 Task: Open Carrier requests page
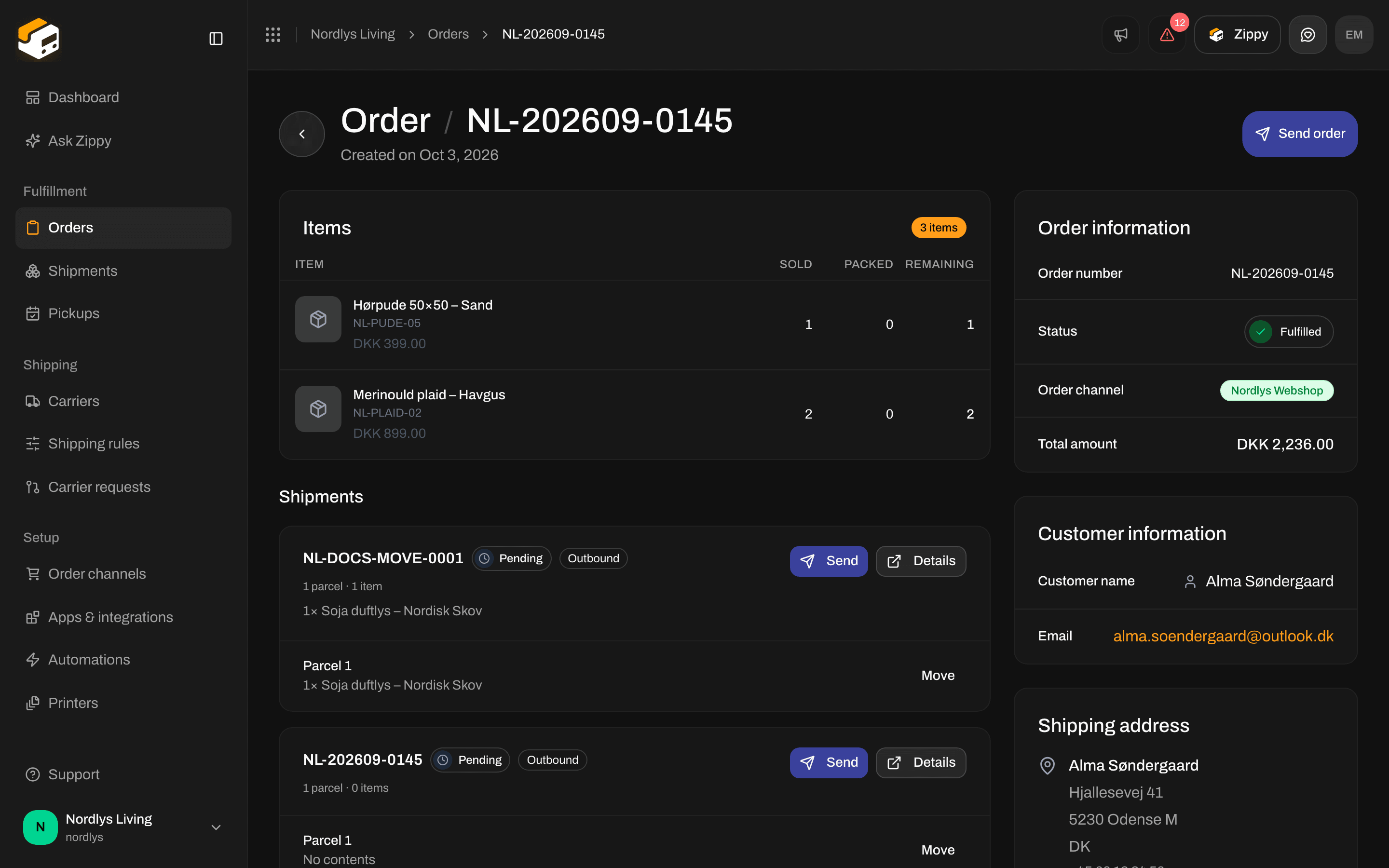point(123,487)
